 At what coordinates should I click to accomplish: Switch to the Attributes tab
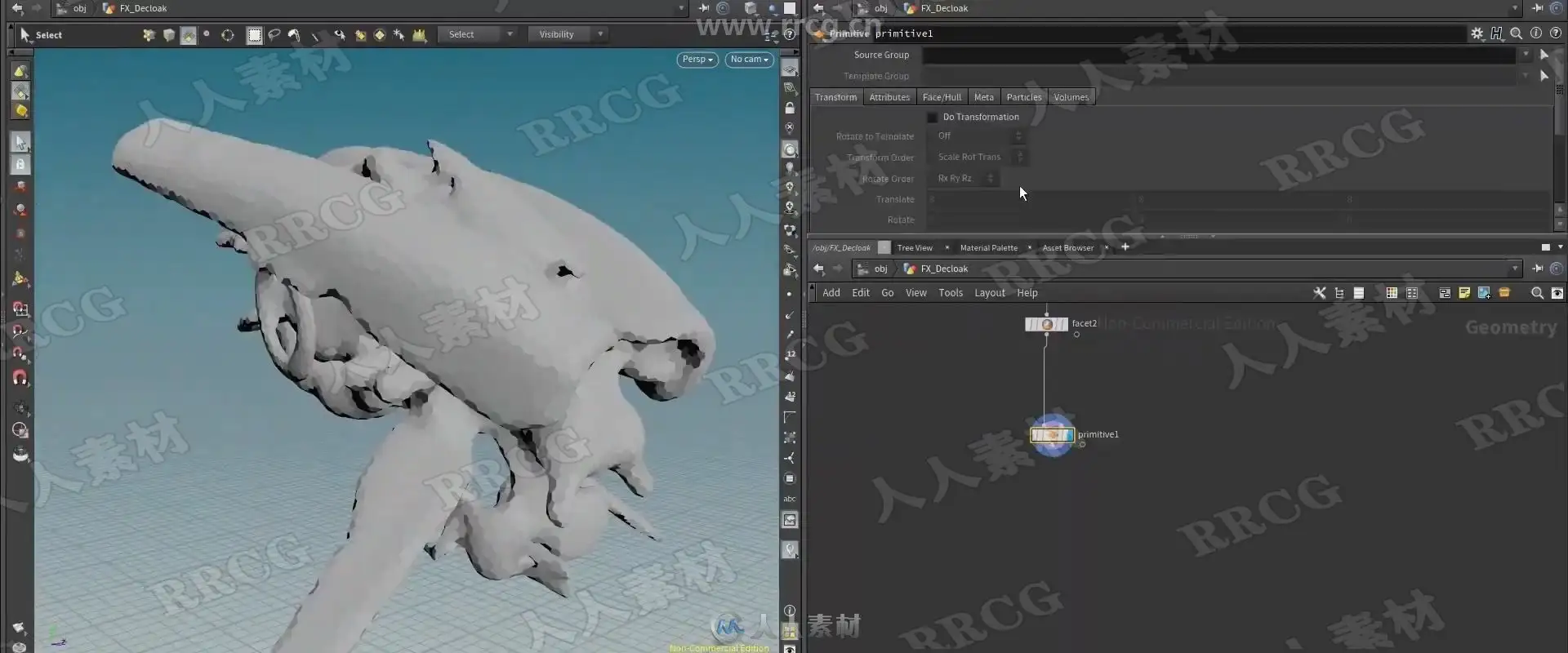(889, 97)
